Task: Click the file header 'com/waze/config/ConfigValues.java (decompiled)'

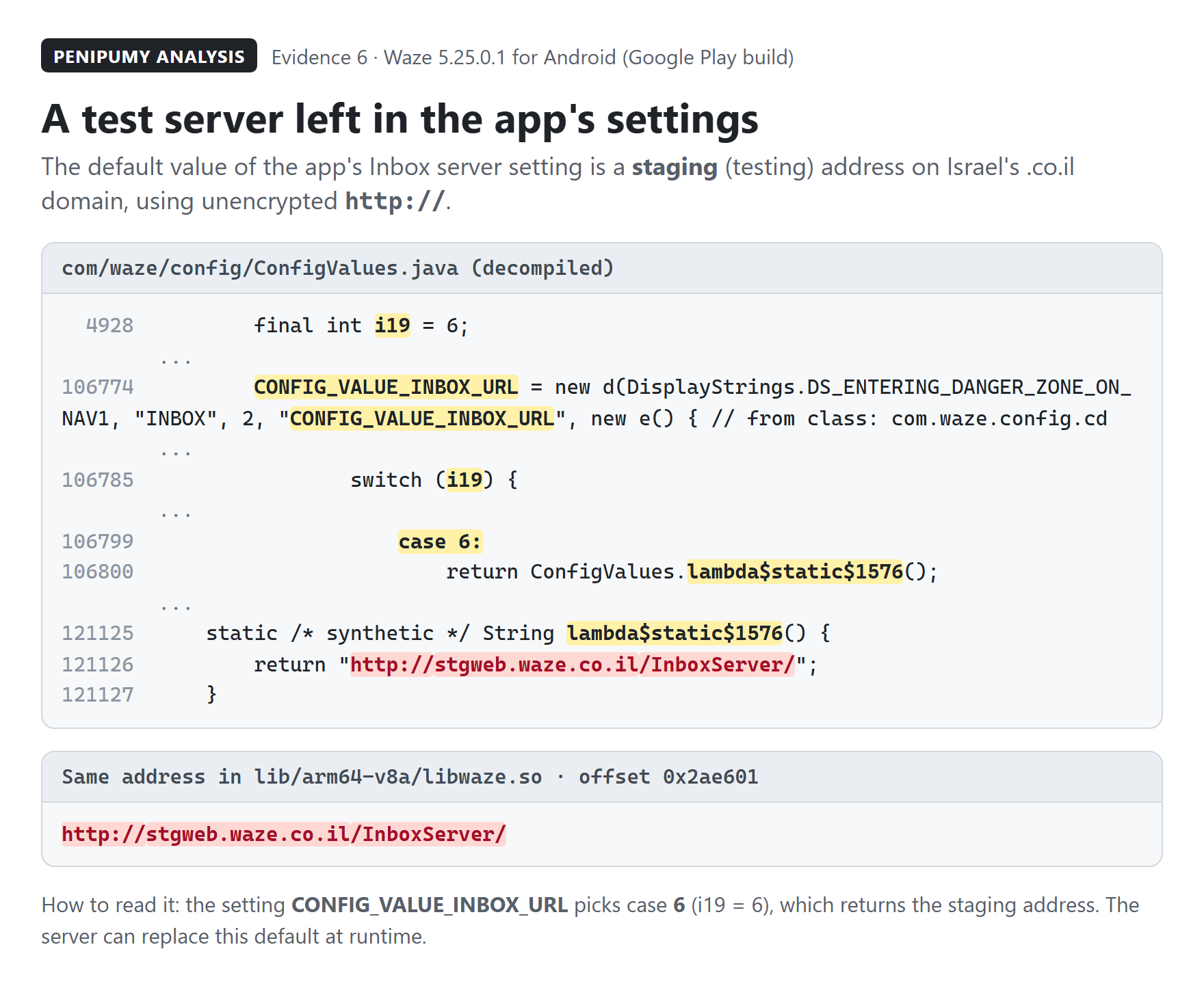Action: click(x=338, y=268)
